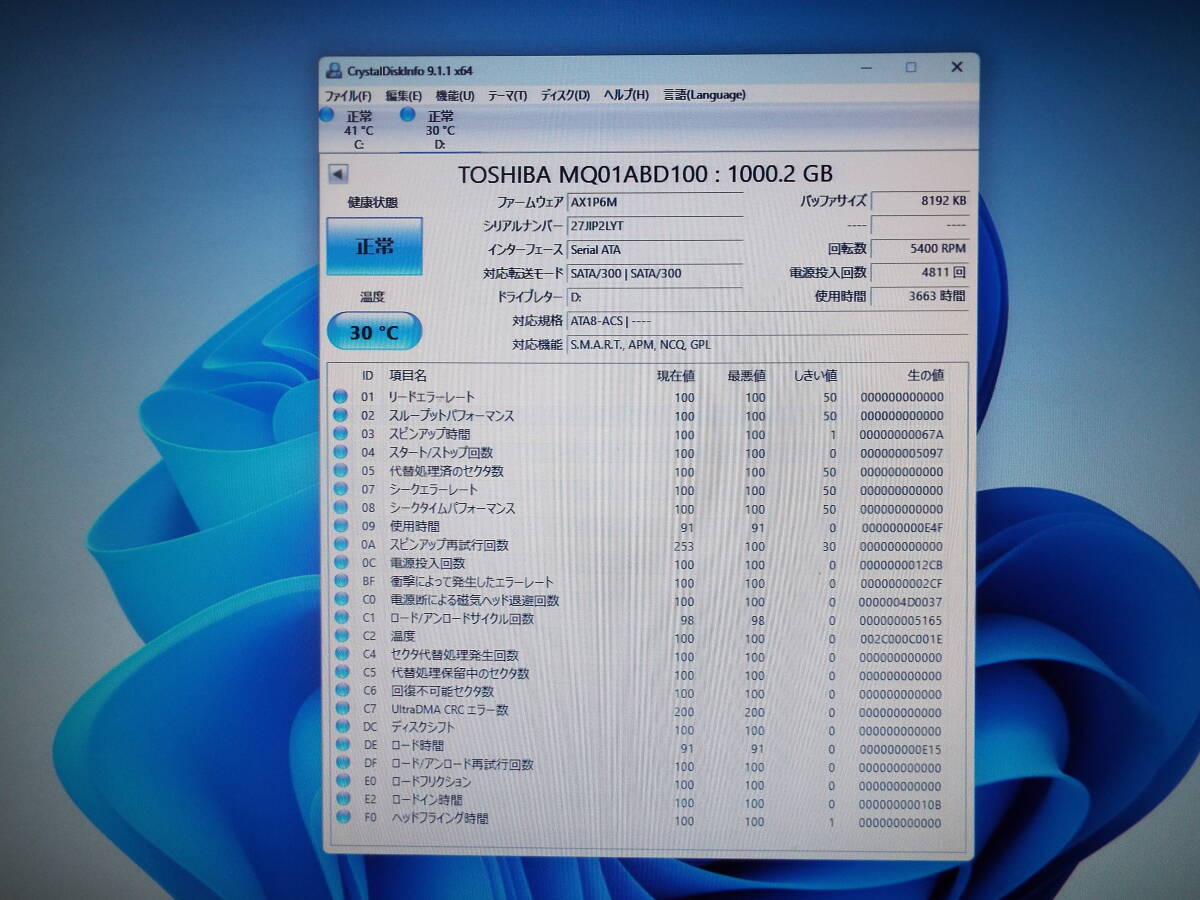Click the status orb for 07 シークエラーレート
1200x900 pixels.
pyautogui.click(x=341, y=489)
